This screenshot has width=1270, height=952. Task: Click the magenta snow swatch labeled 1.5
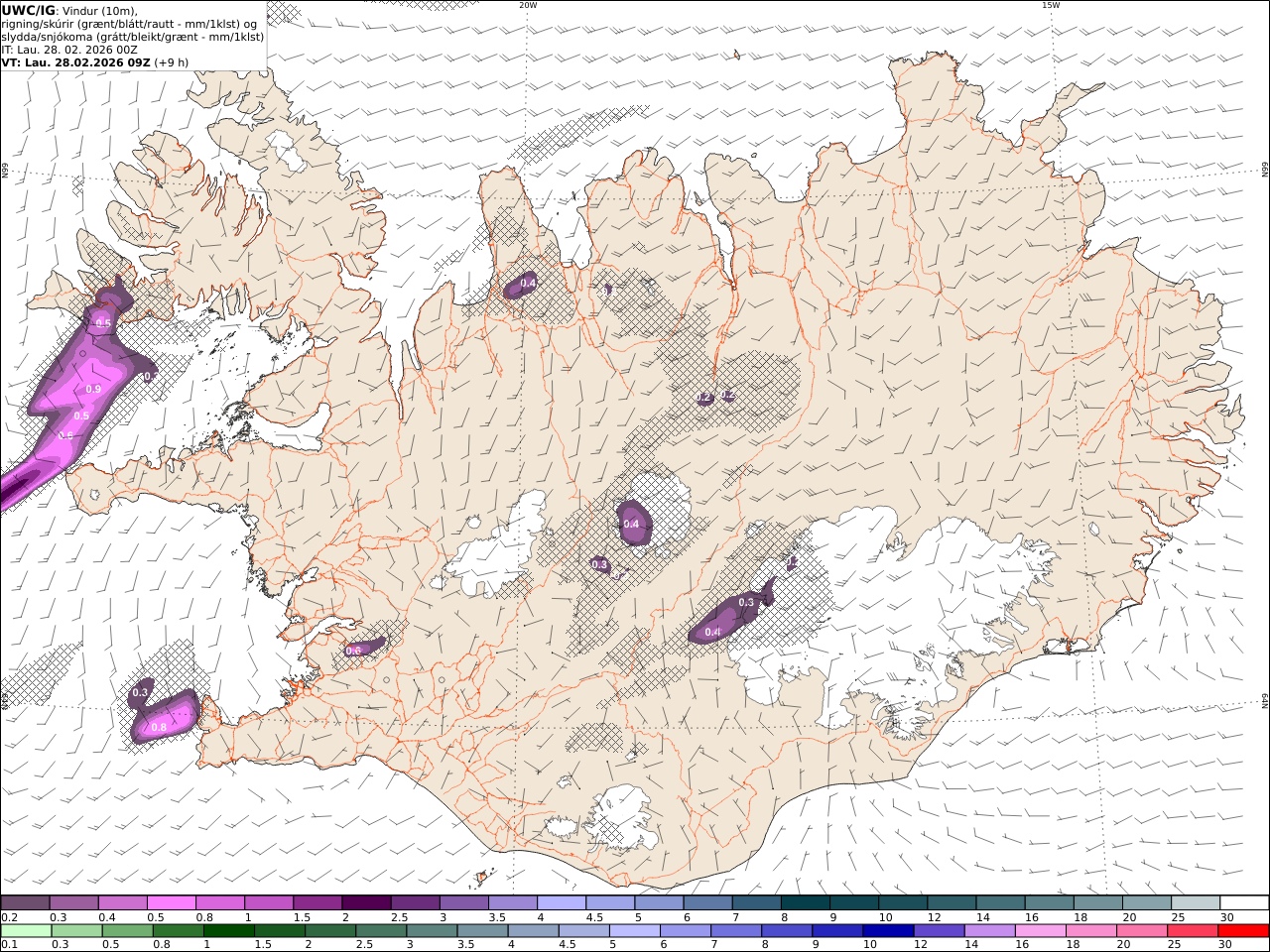[317, 903]
